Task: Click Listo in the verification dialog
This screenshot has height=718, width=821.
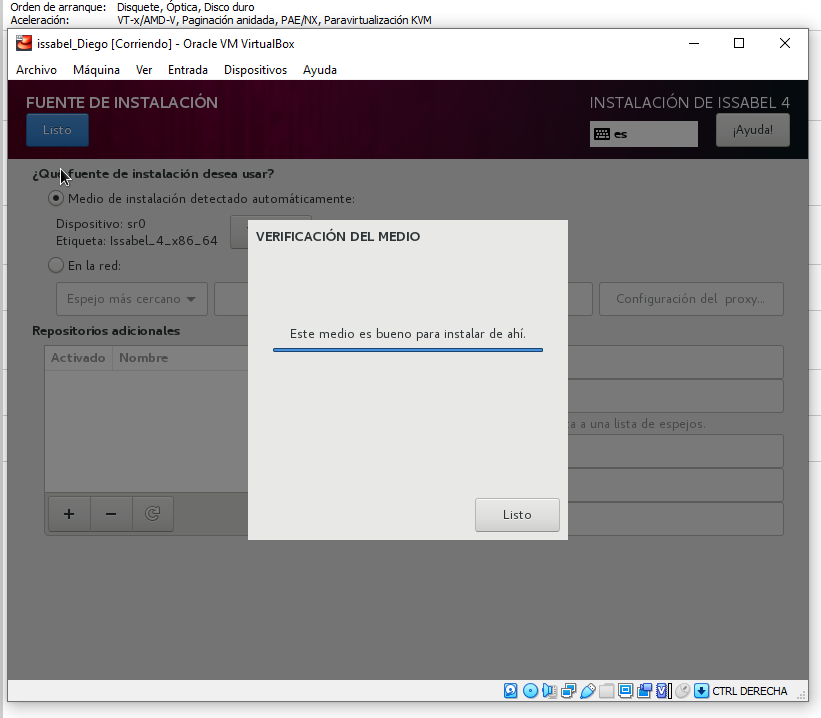Action: point(517,515)
